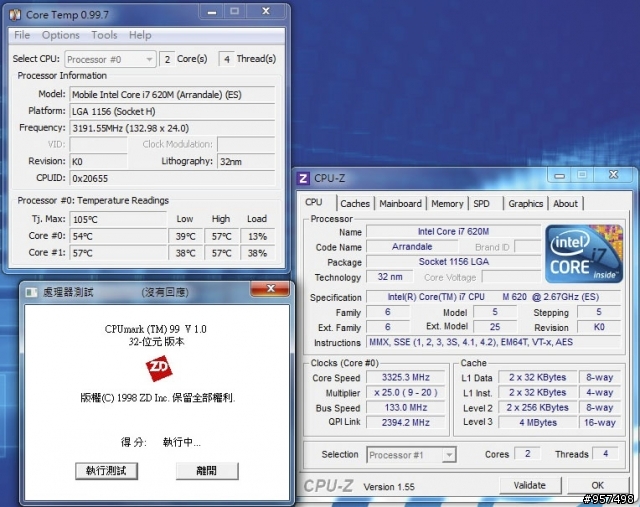Viewport: 640px width, 507px height.
Task: Click the Intel Core i7 inside badge
Action: coord(584,254)
